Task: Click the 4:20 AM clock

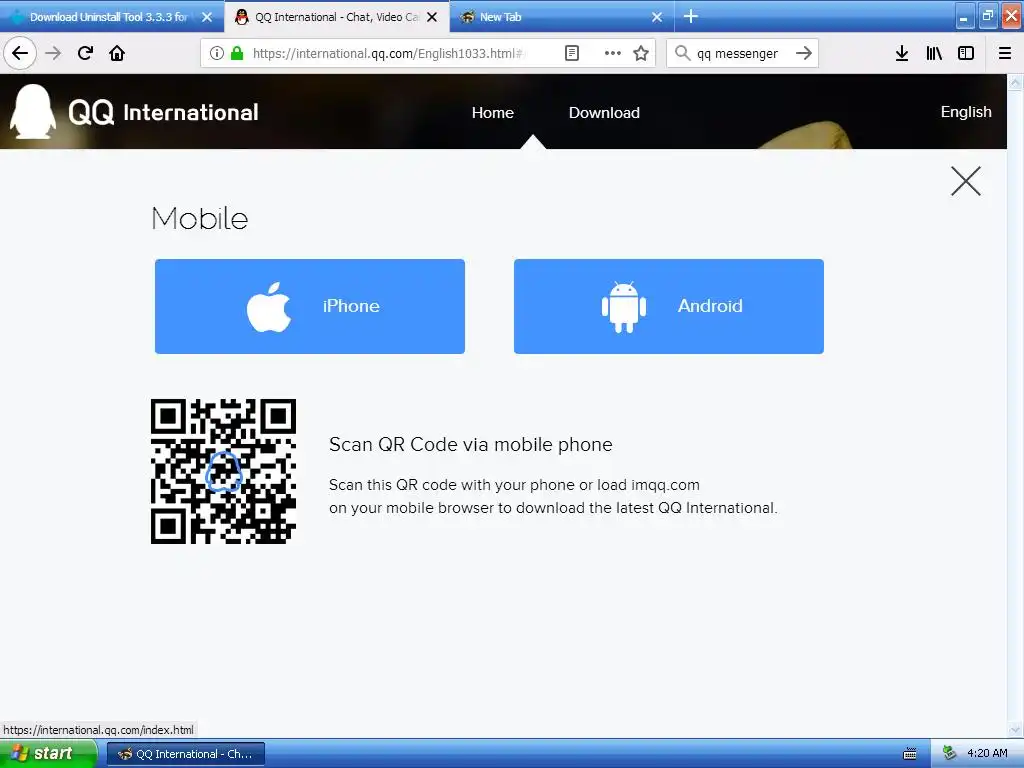Action: point(987,753)
